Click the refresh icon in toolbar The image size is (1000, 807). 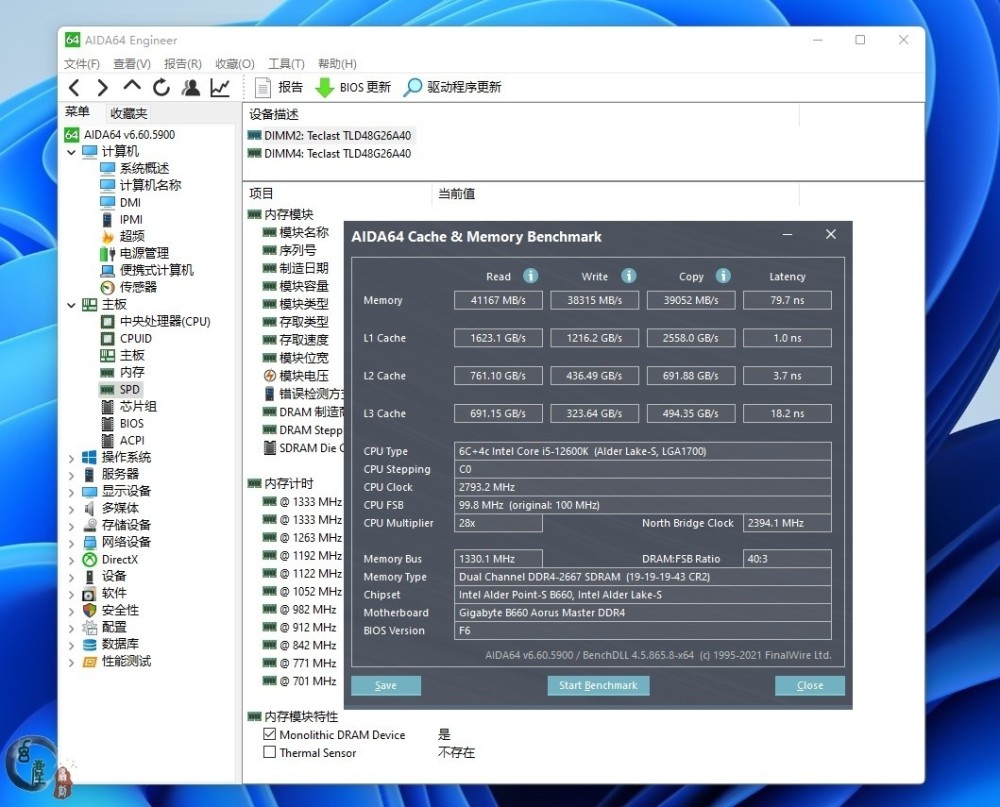click(x=161, y=88)
